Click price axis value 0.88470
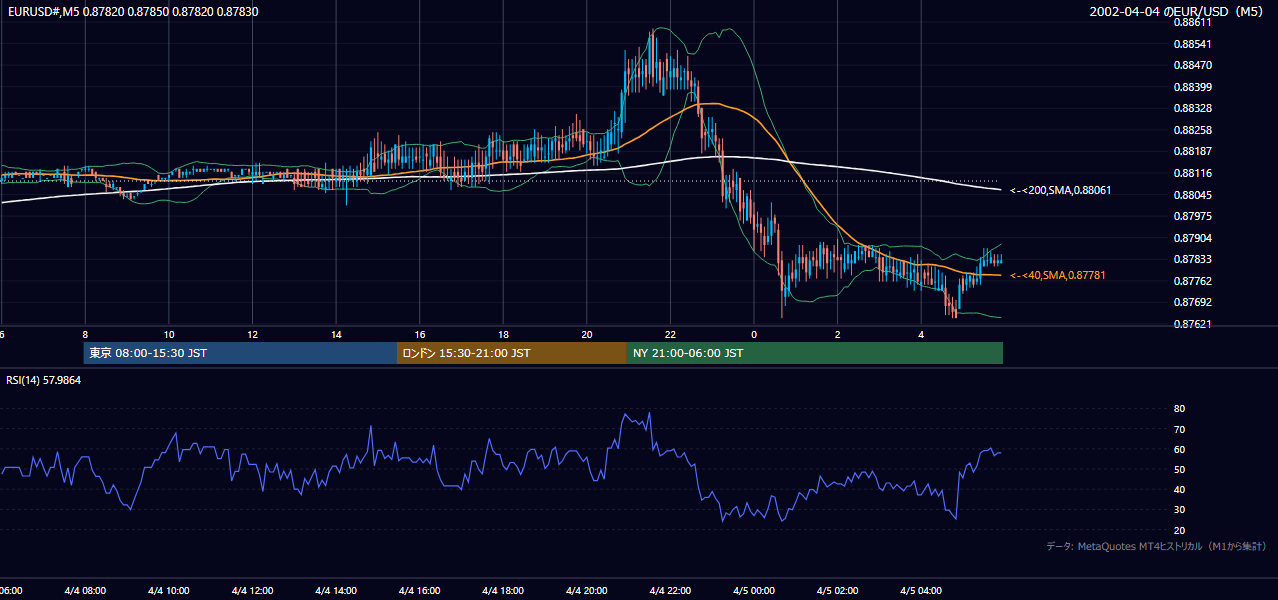 click(1193, 65)
